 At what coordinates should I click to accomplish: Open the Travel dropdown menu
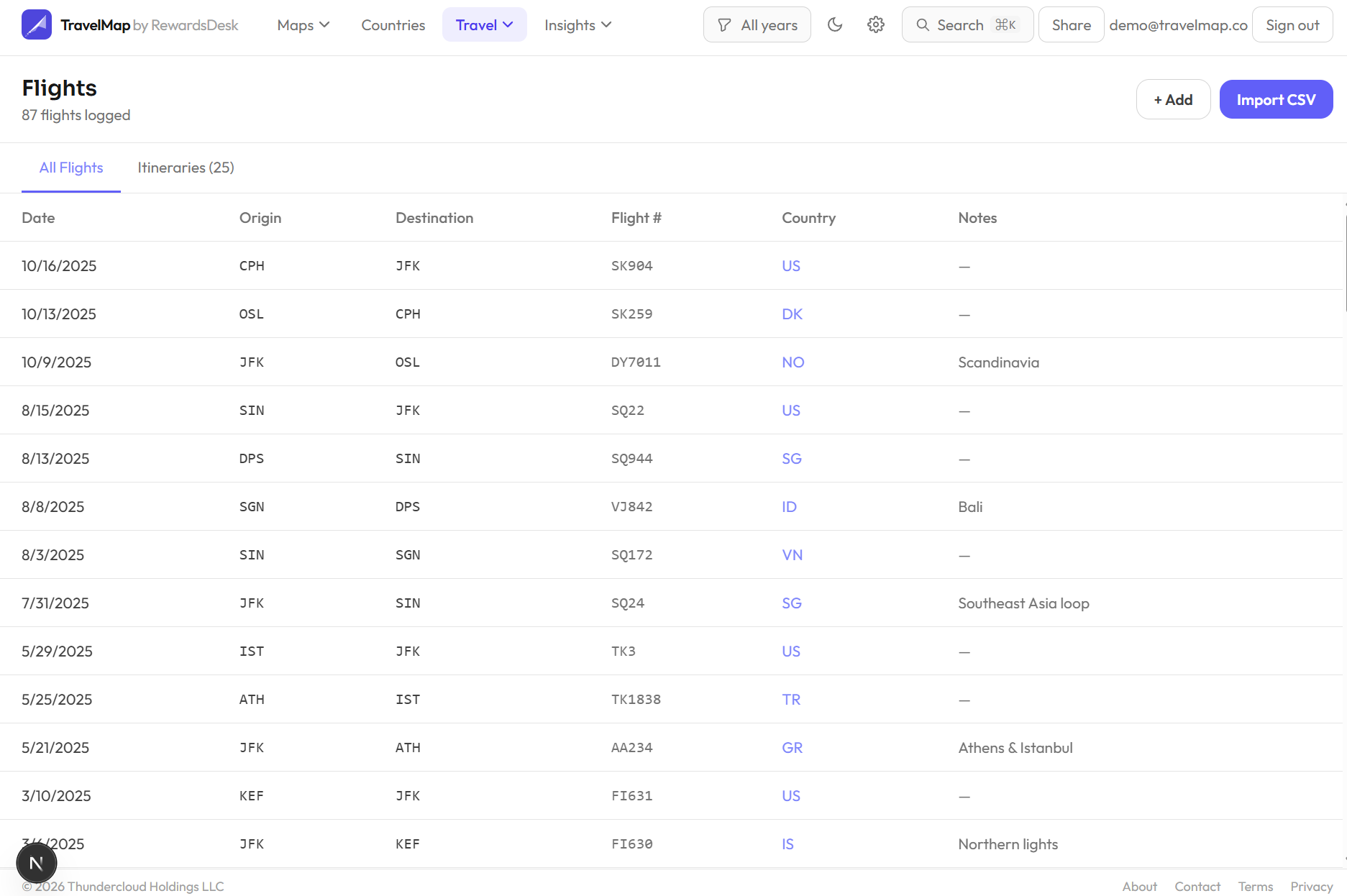tap(484, 25)
